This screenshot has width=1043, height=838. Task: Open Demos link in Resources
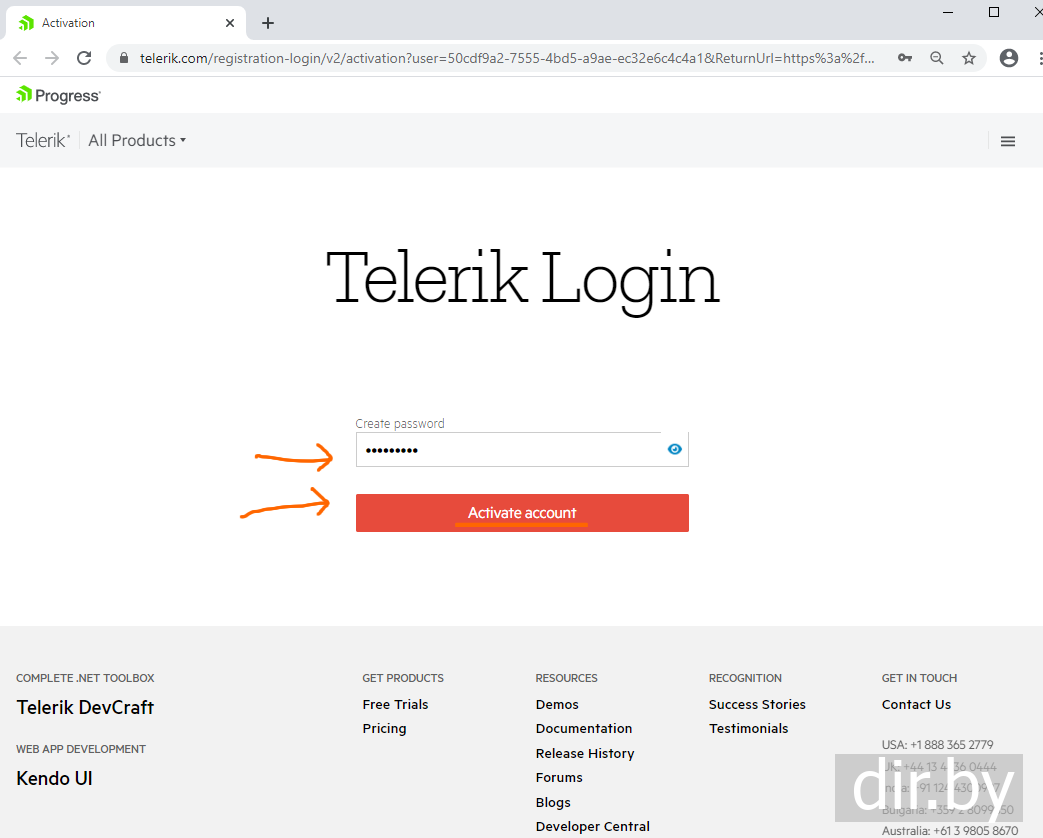(557, 704)
